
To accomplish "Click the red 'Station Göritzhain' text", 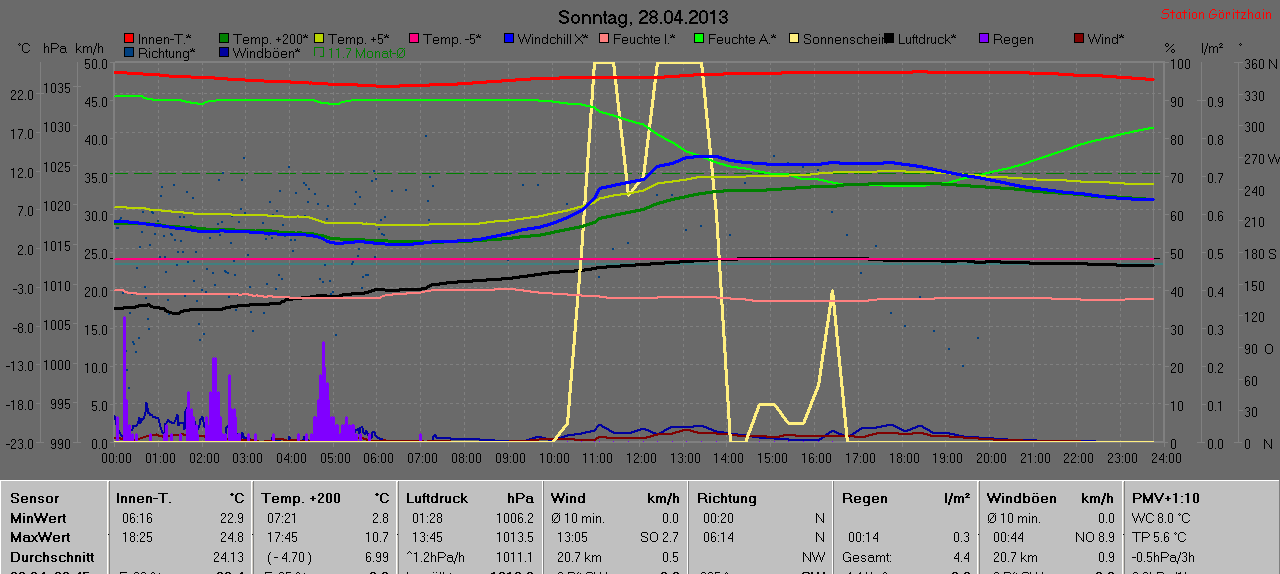I will tap(1218, 15).
